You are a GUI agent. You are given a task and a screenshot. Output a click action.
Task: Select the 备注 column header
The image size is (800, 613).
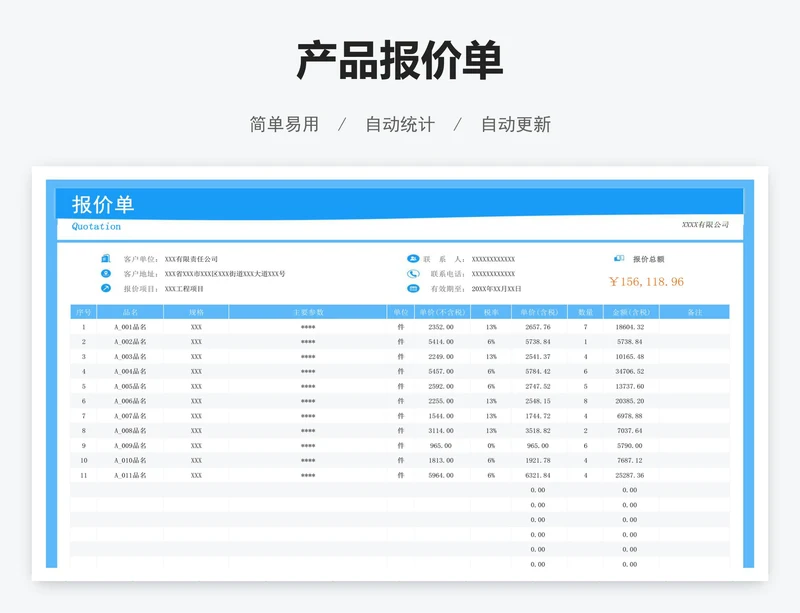coord(695,312)
